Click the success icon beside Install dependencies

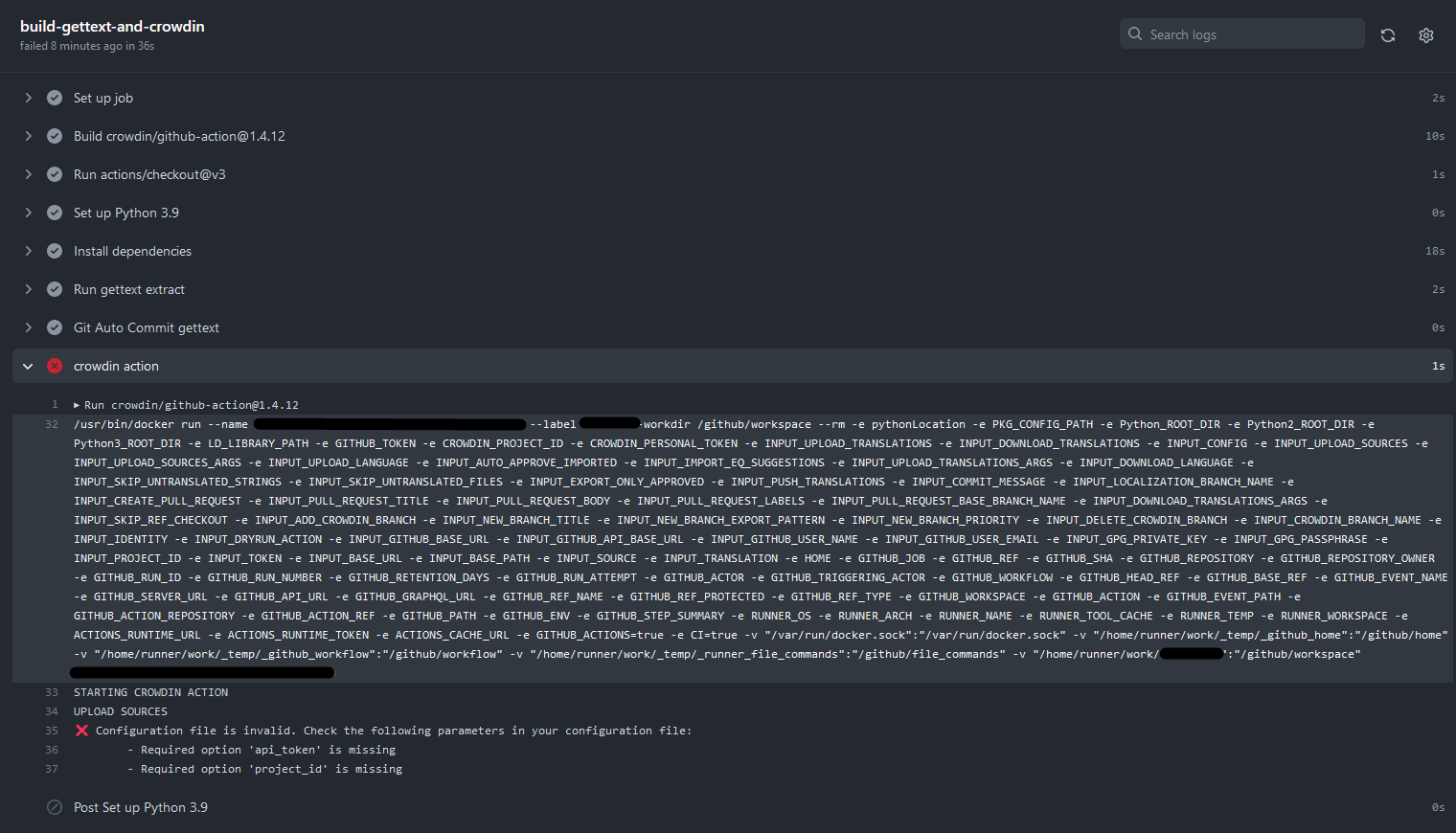coord(55,250)
